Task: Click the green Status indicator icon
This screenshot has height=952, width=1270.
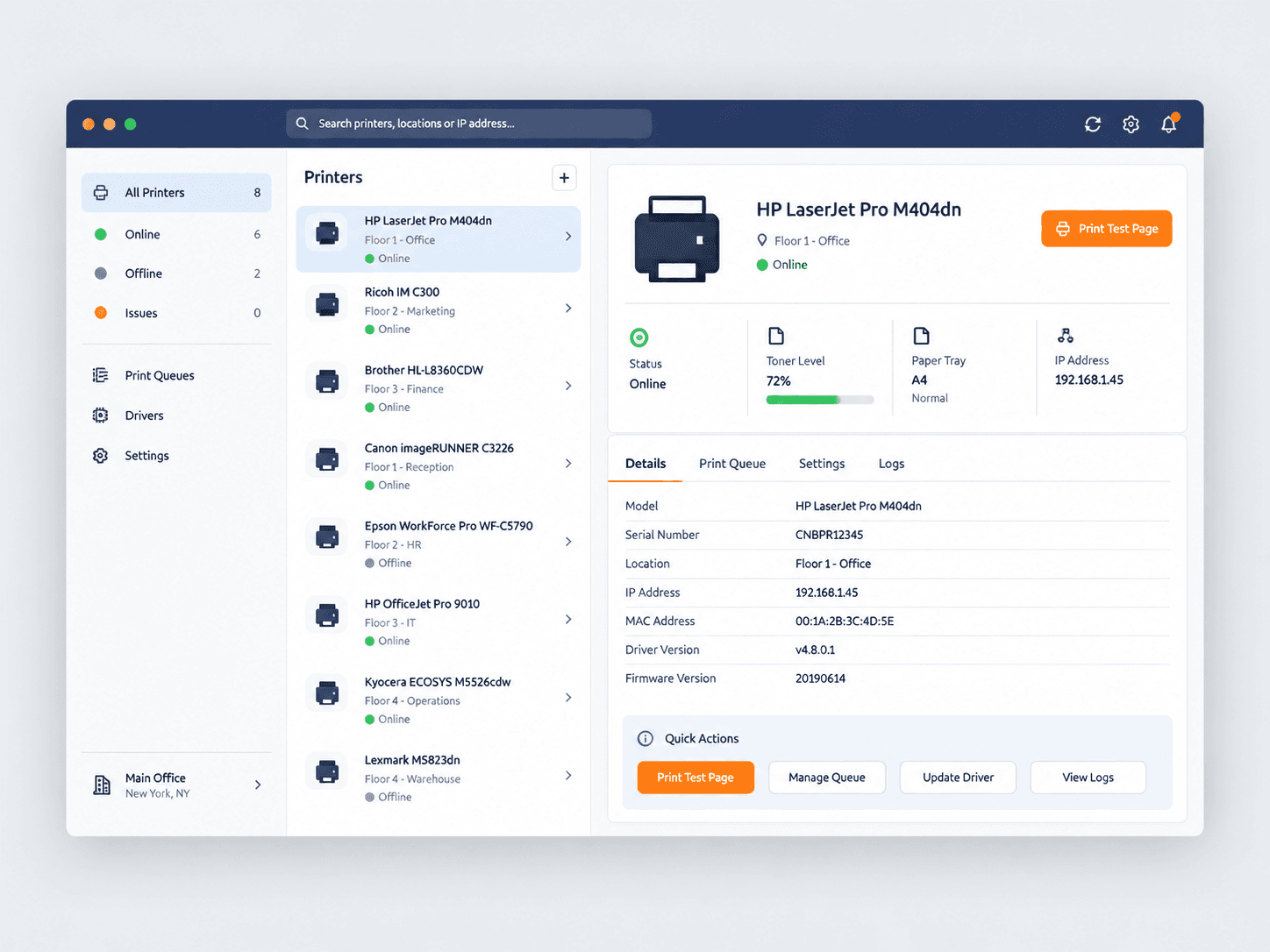Action: point(639,337)
